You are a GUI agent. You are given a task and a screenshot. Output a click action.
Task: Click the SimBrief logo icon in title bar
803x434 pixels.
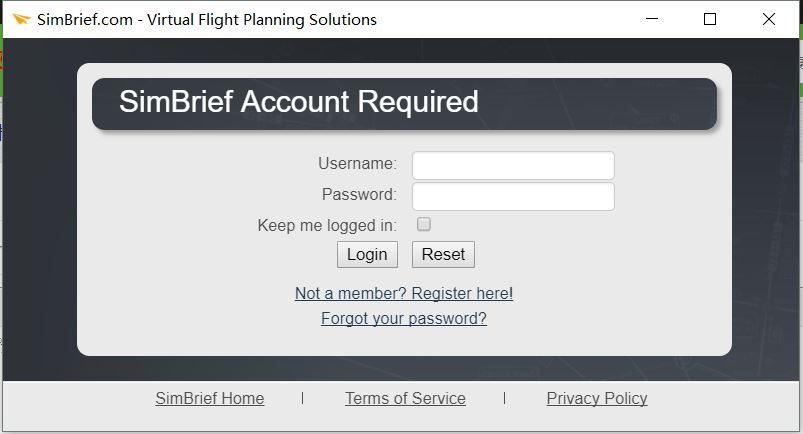tap(21, 19)
